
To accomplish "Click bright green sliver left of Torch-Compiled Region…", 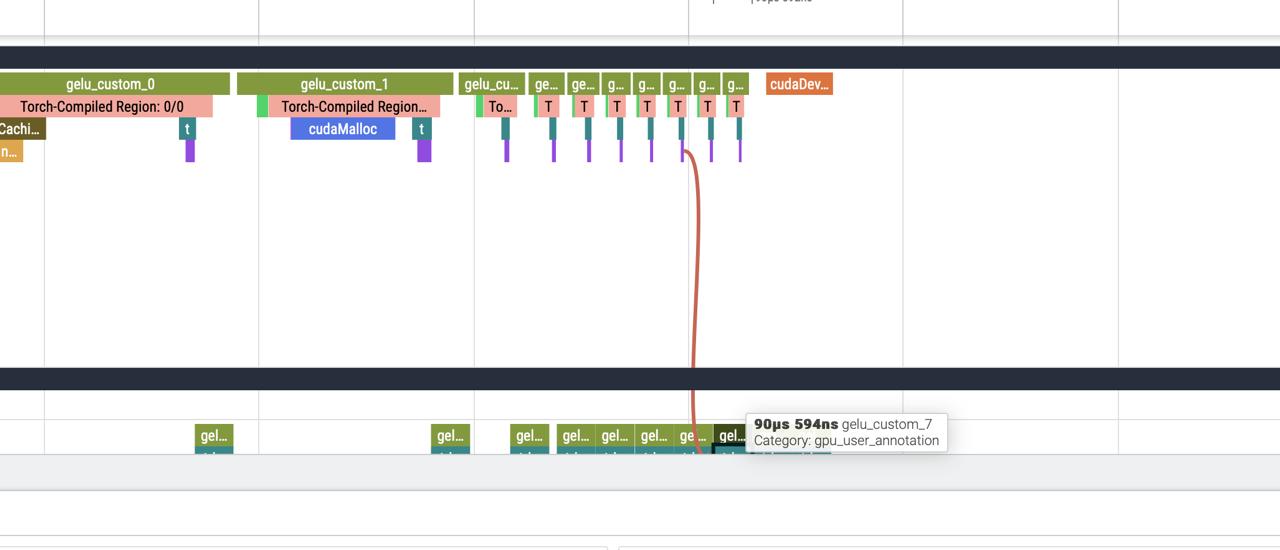I will coord(262,107).
